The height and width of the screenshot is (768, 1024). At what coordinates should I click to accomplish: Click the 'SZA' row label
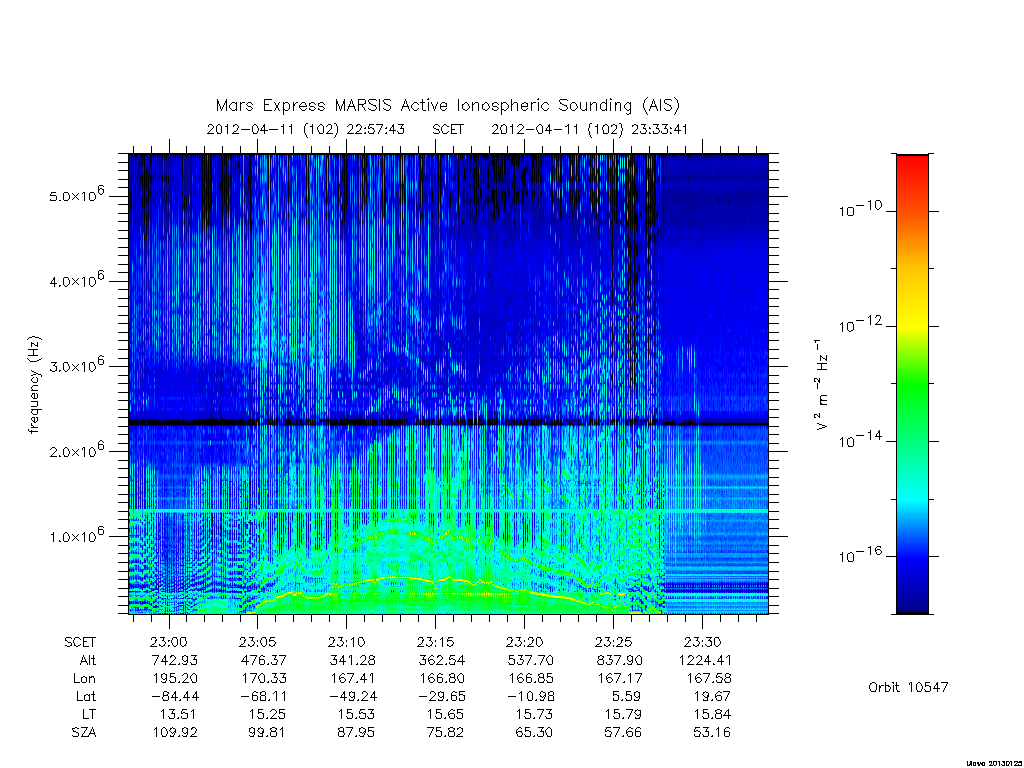pos(84,733)
